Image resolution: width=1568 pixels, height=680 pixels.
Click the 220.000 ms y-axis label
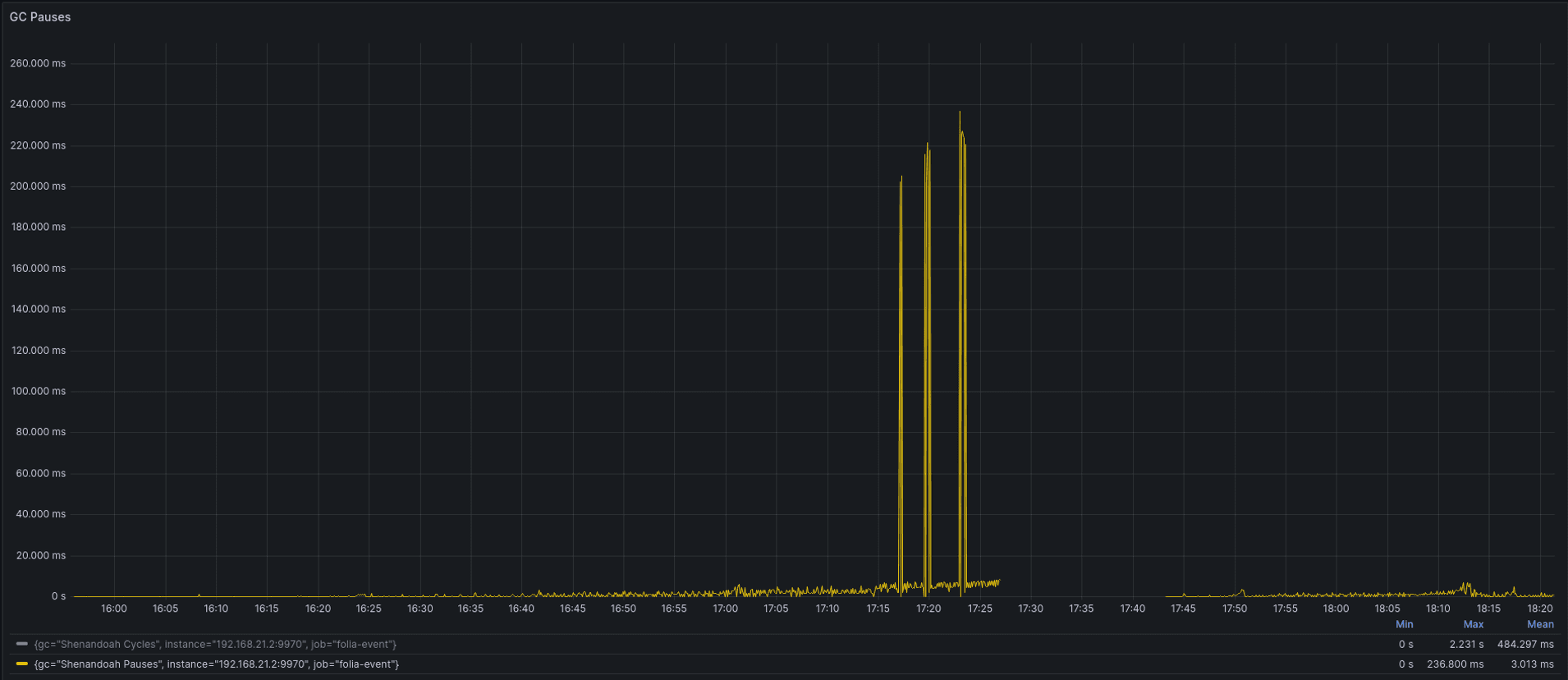click(38, 145)
